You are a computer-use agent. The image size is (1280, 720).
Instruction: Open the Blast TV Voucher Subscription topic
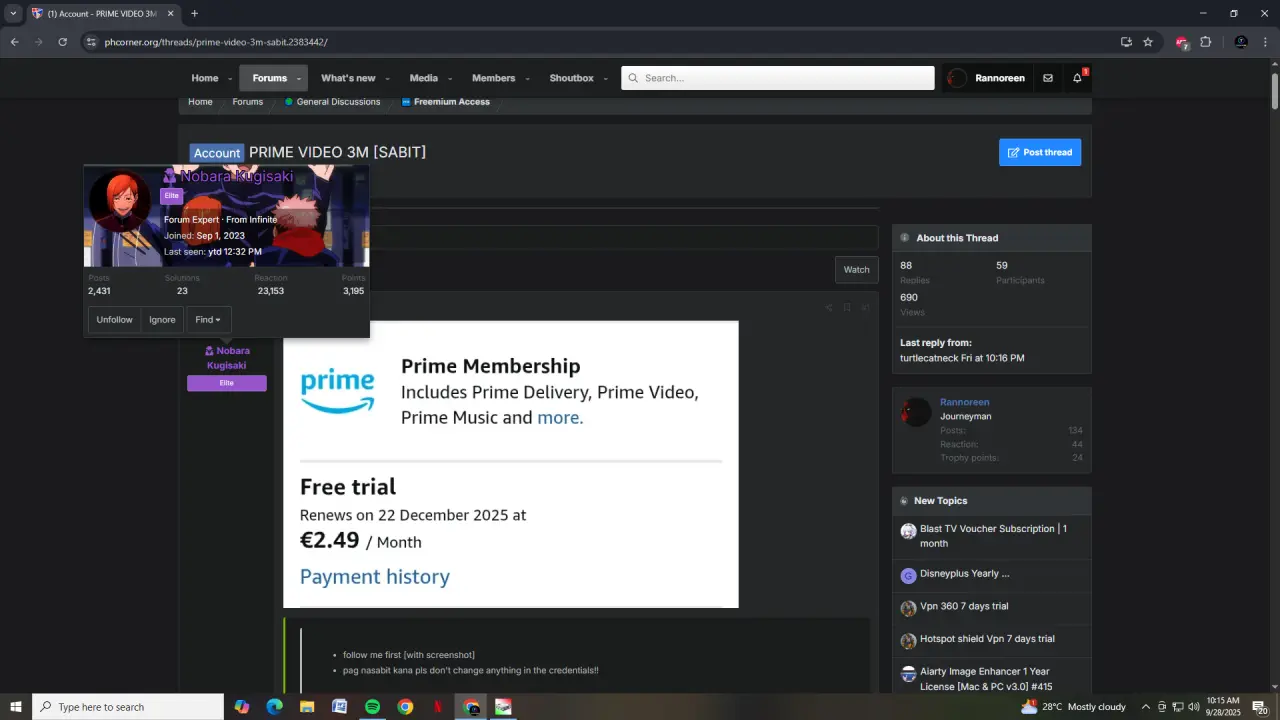[x=993, y=536]
